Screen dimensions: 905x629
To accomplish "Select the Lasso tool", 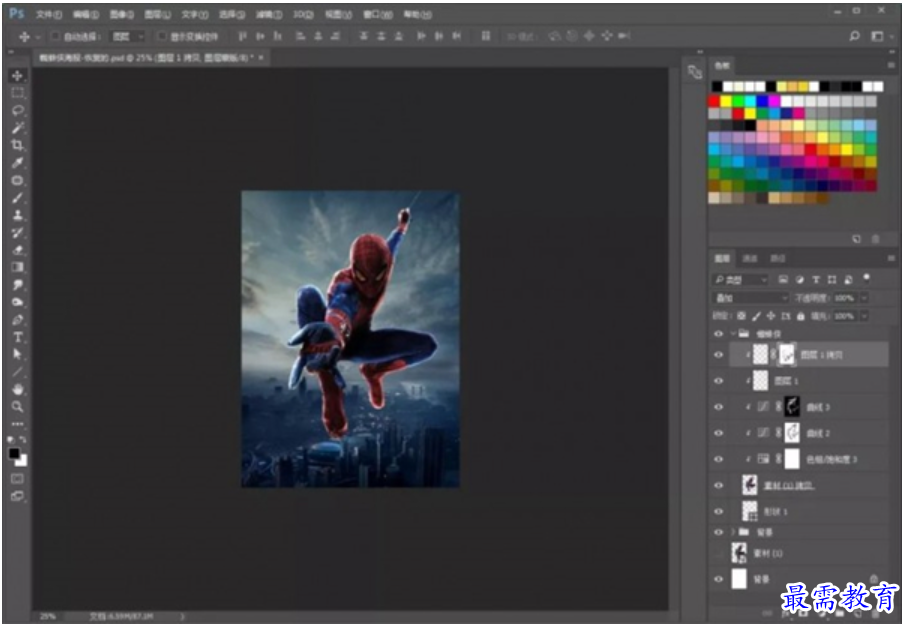I will coord(17,110).
